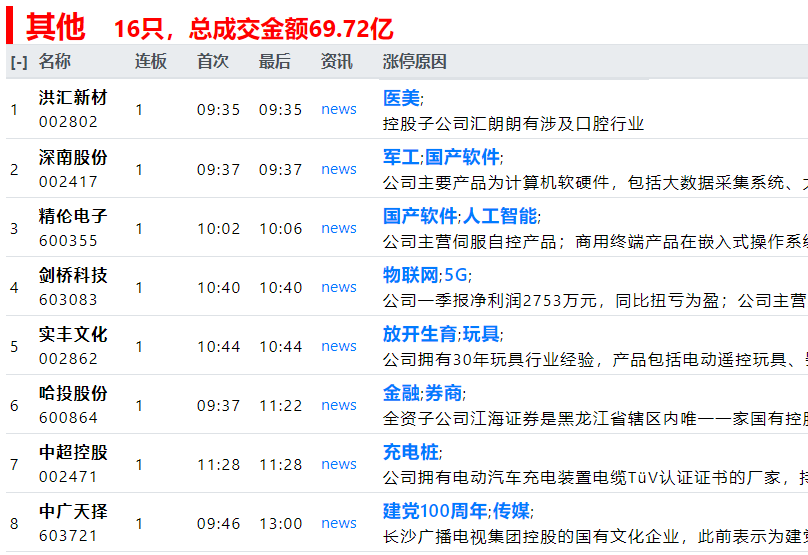Click stock code 600864
Image resolution: width=808 pixels, height=555 pixels.
point(68,418)
